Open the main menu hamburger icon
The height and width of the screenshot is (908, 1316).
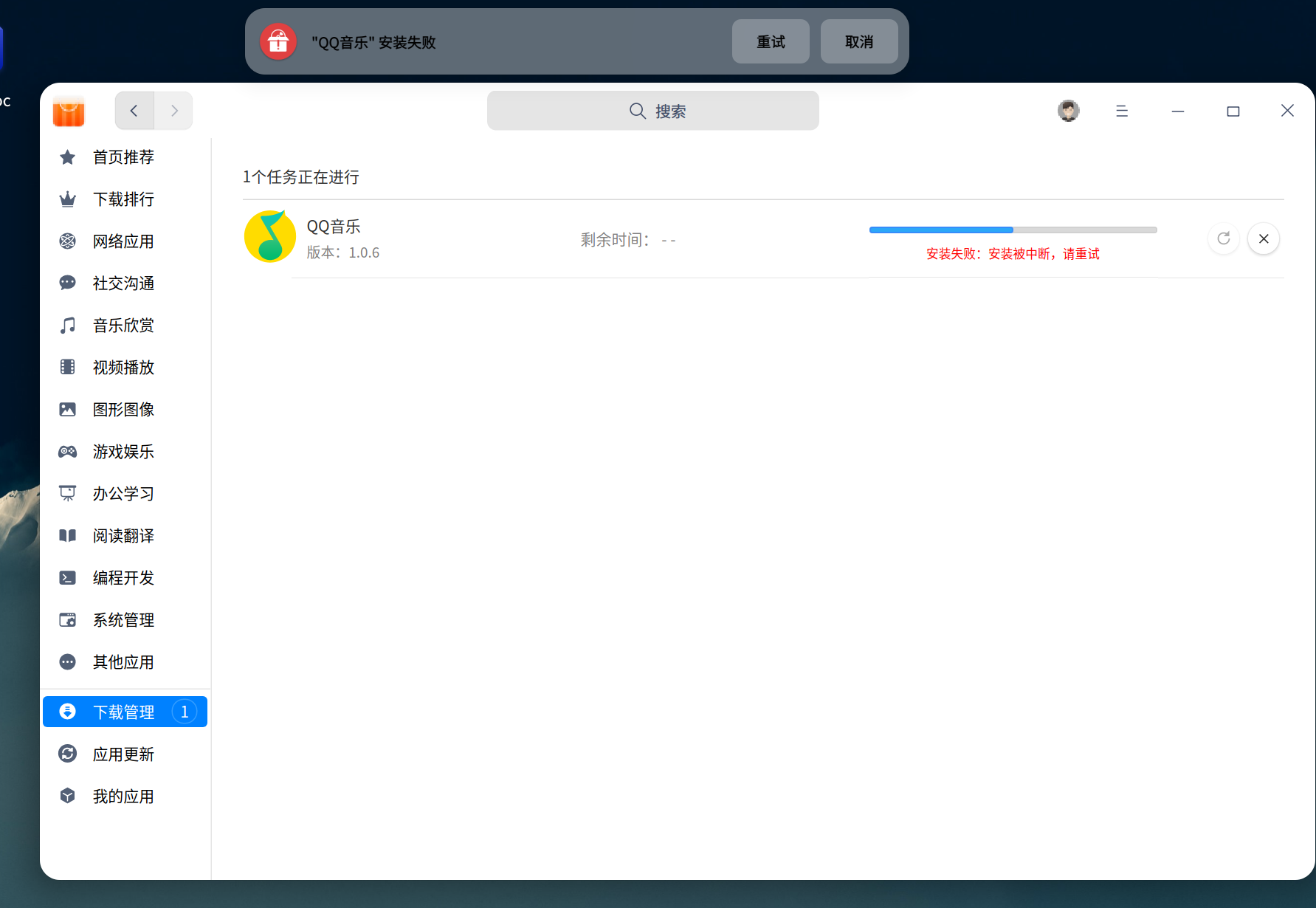coord(1122,111)
